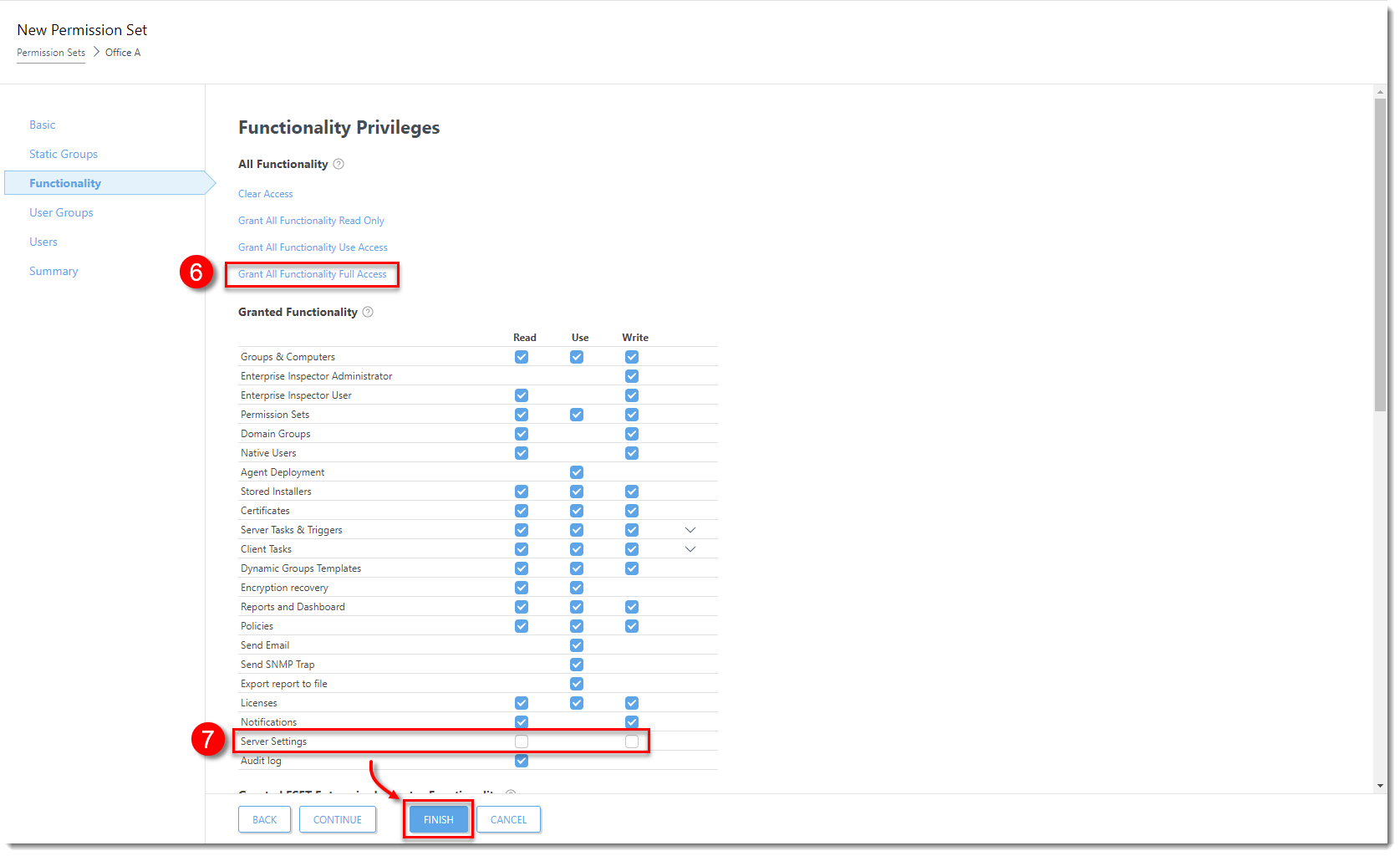The width and height of the screenshot is (1400, 856).
Task: Switch to User Groups section
Action: (x=61, y=213)
